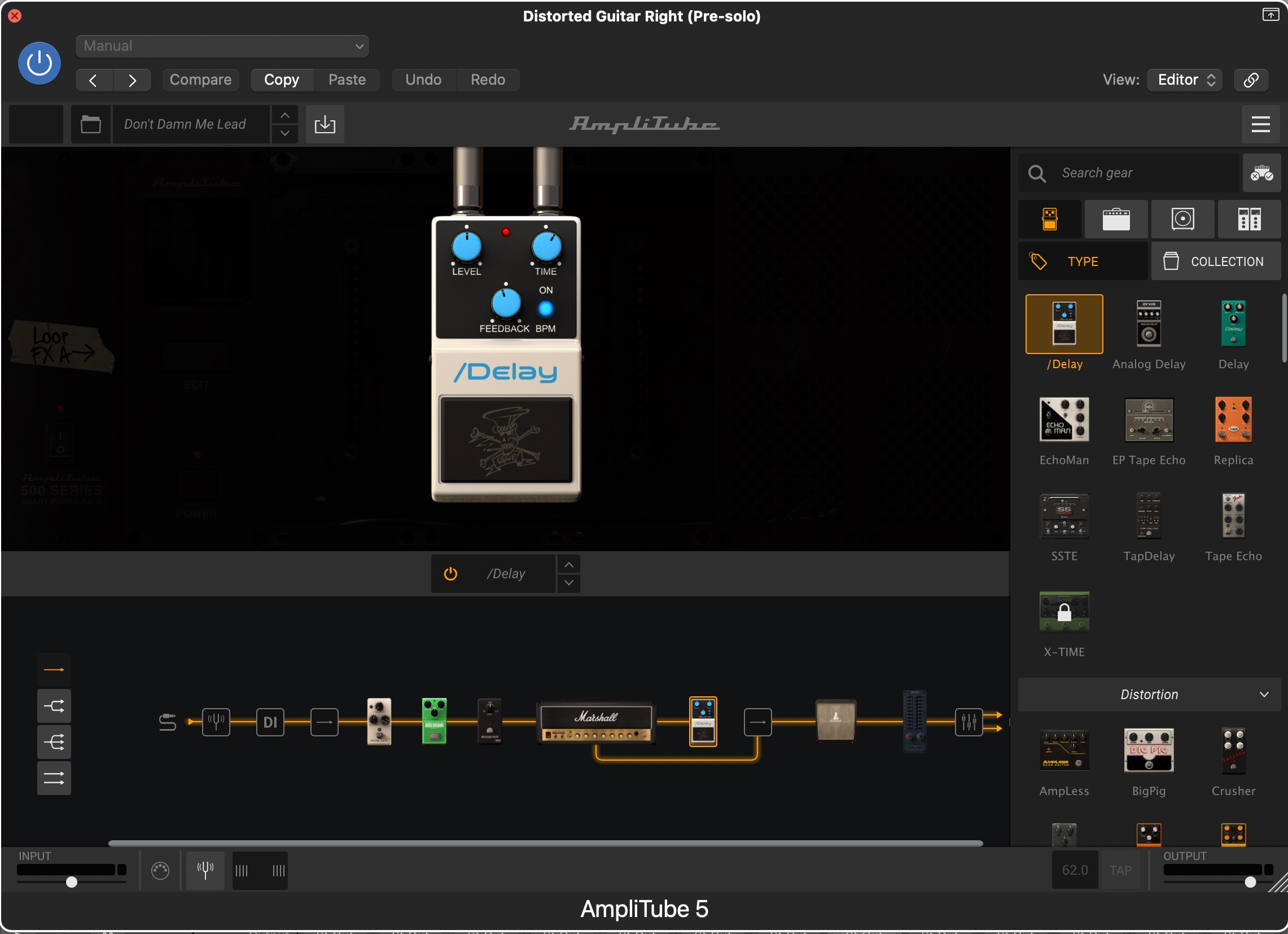Screen dimensions: 1288x934
Task: Click the Paste button
Action: [347, 80]
